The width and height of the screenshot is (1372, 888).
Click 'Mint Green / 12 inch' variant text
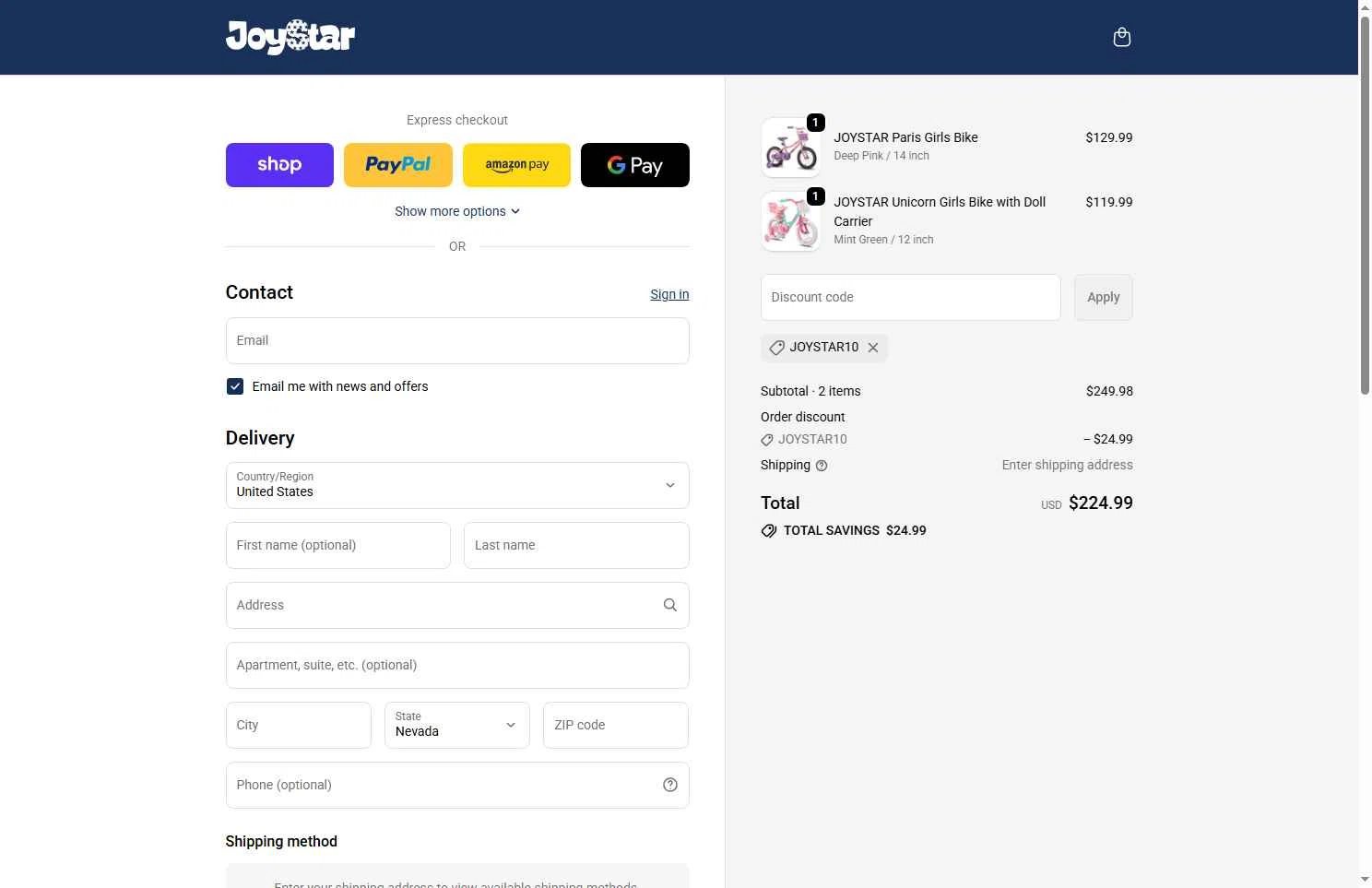(883, 240)
